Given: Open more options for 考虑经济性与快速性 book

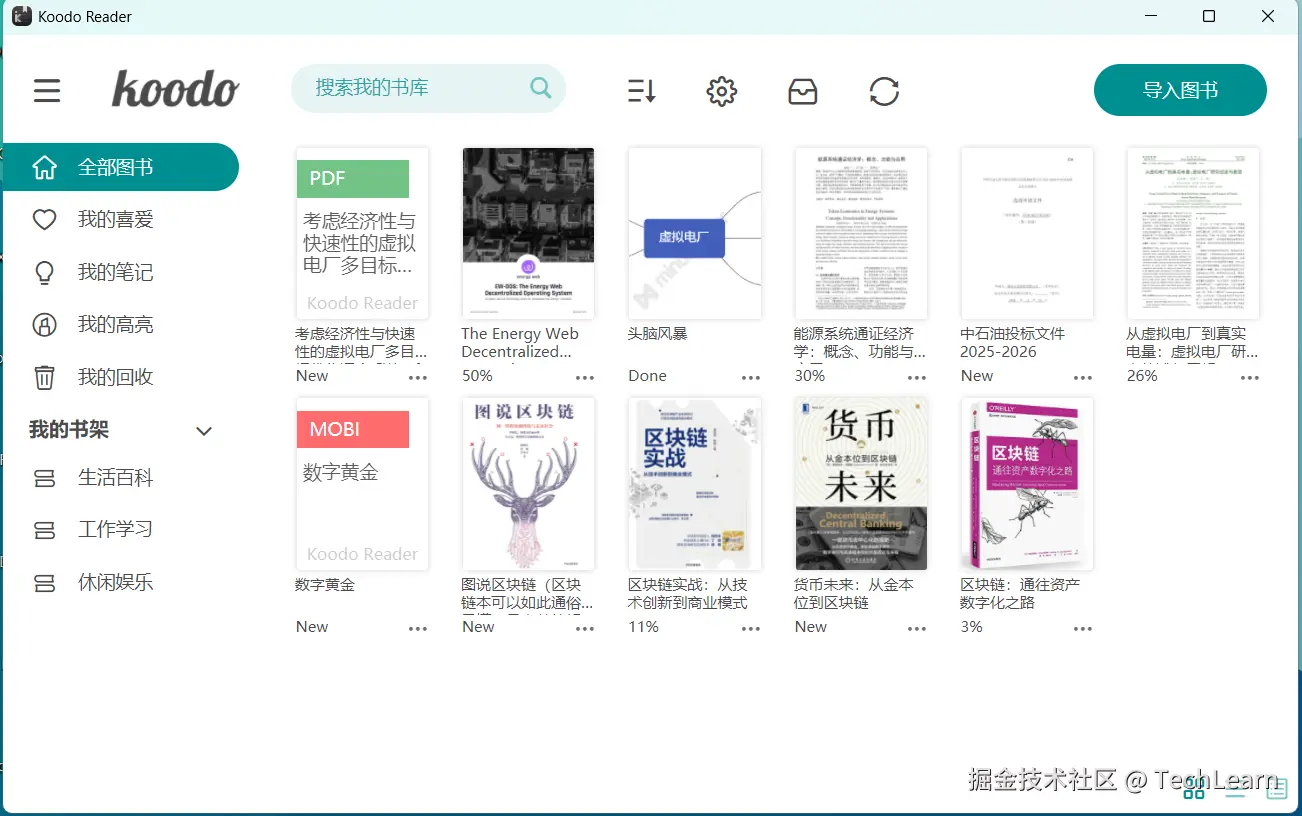Looking at the screenshot, I should coord(418,378).
